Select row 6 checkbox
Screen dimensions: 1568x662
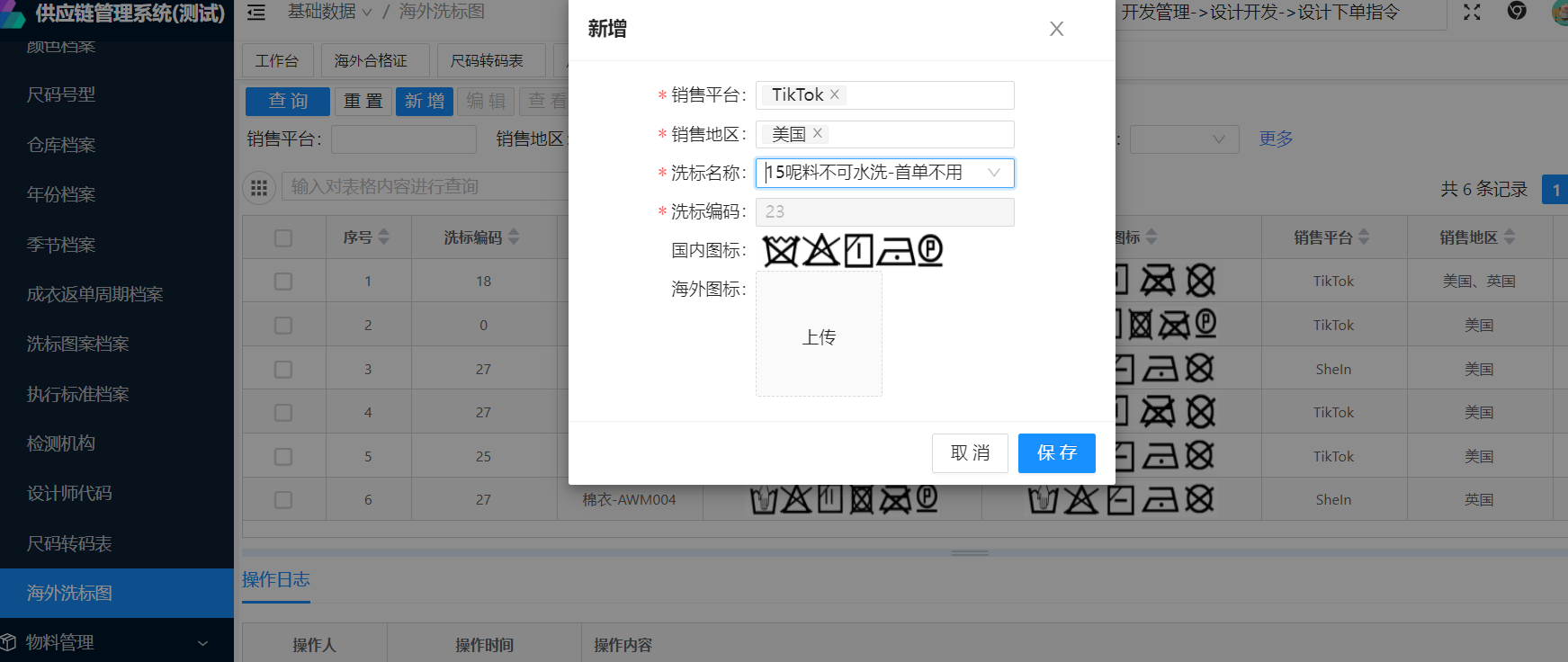tap(283, 500)
